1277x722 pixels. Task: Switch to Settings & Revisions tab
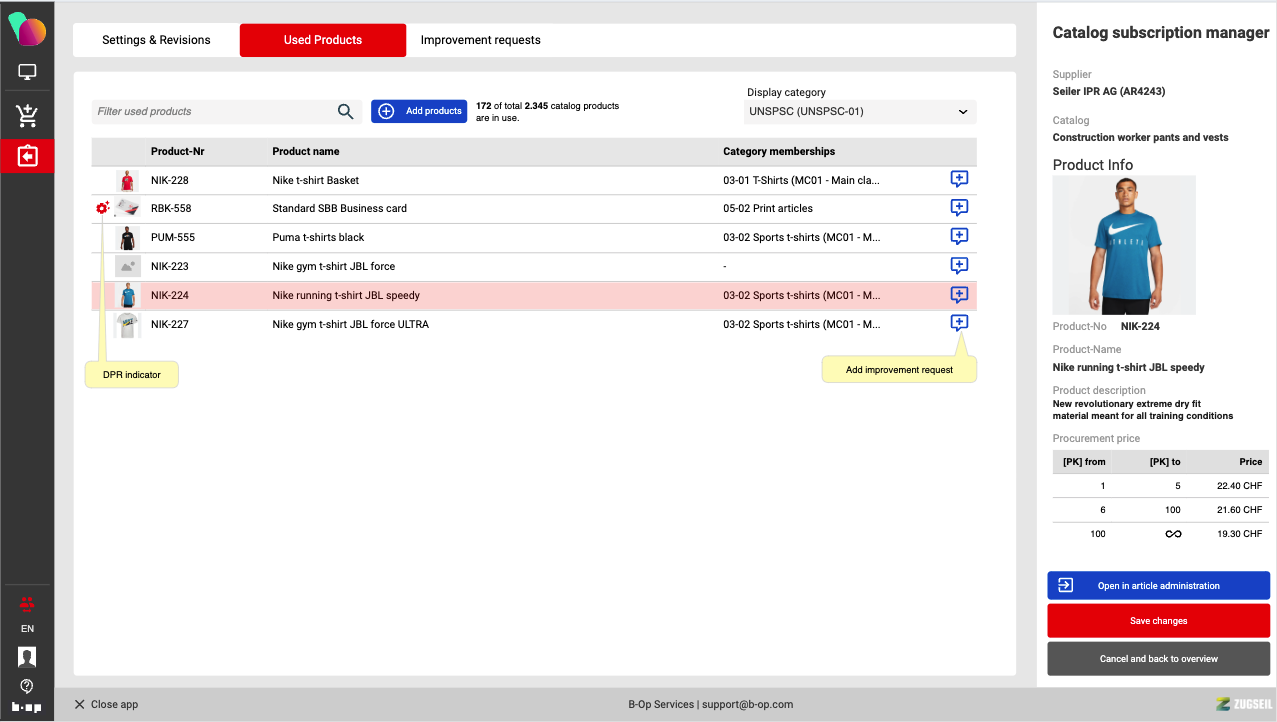pyautogui.click(x=156, y=40)
